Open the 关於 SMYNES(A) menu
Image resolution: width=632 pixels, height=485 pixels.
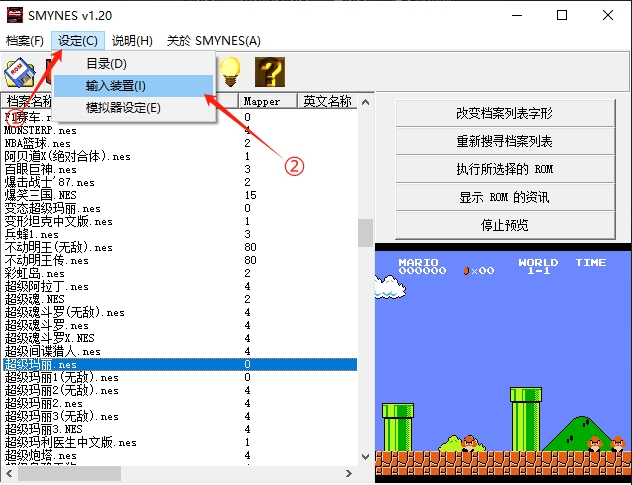tap(214, 41)
